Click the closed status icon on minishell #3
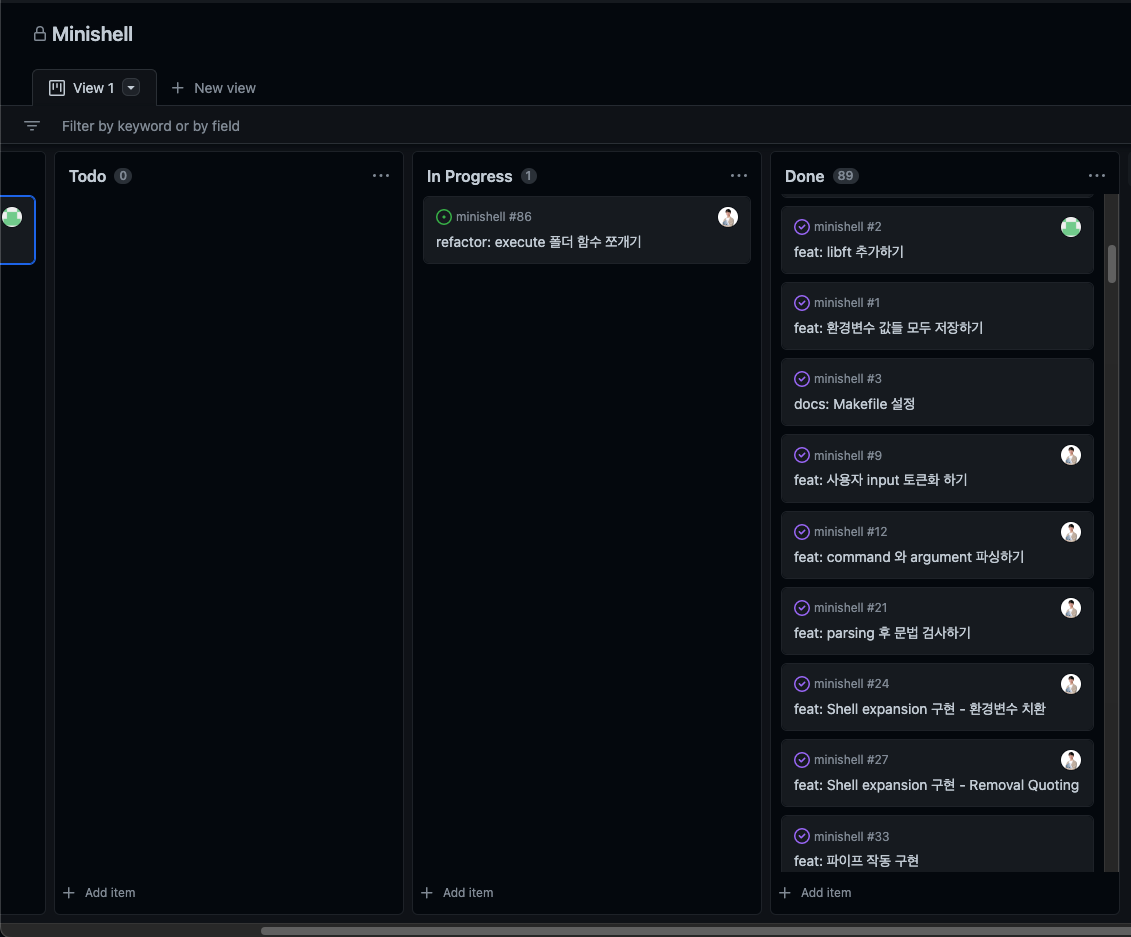The width and height of the screenshot is (1131, 937). tap(802, 379)
